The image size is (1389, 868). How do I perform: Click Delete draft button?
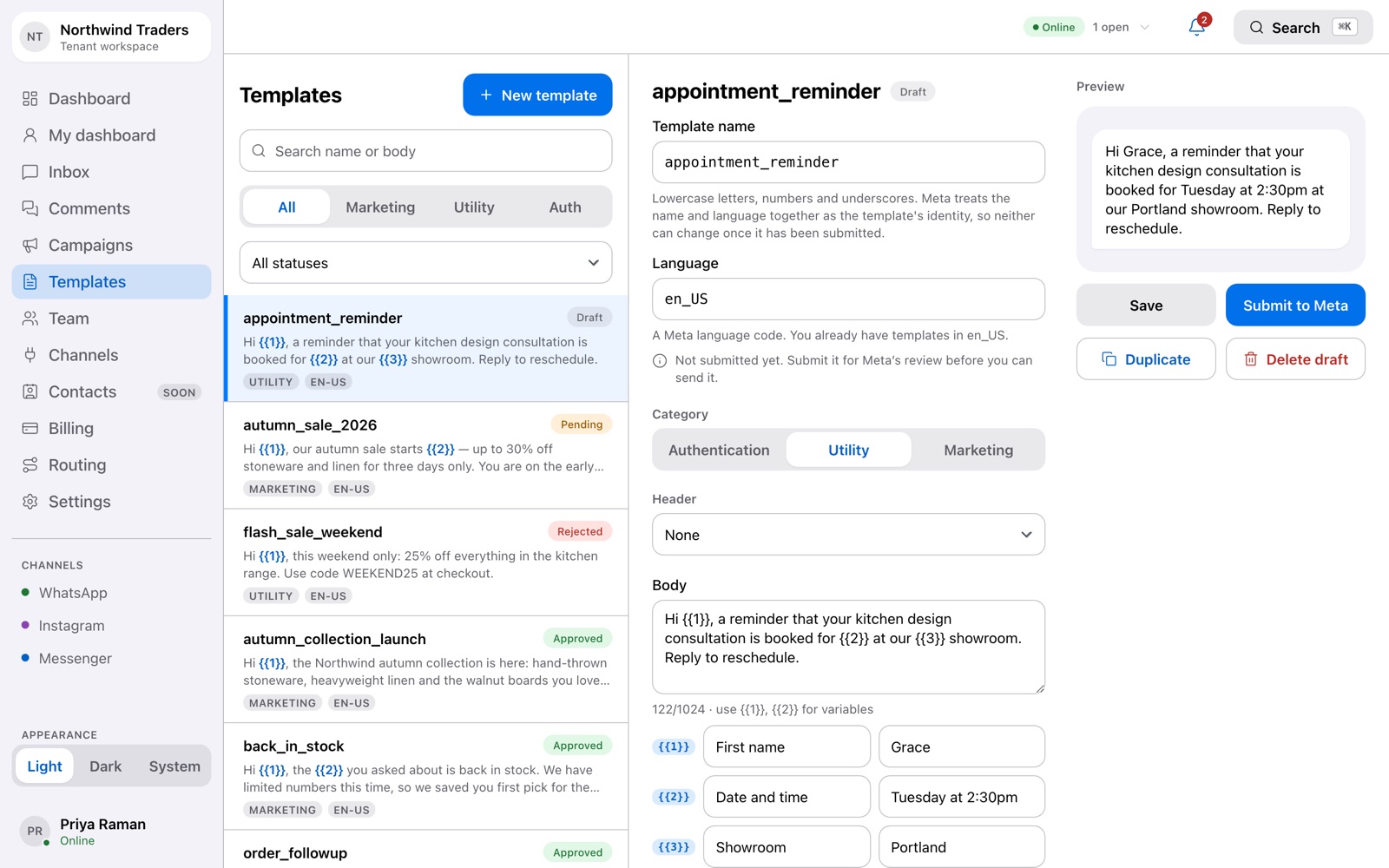click(1295, 359)
